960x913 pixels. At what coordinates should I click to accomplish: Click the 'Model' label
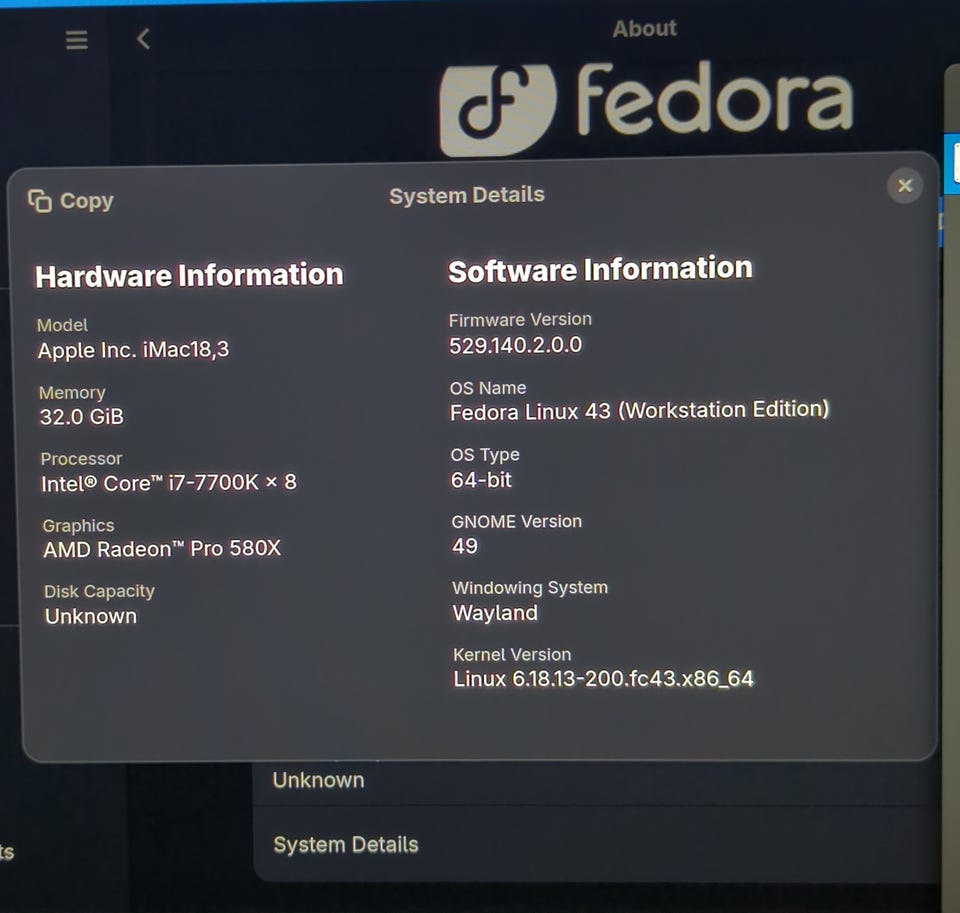pyautogui.click(x=62, y=325)
